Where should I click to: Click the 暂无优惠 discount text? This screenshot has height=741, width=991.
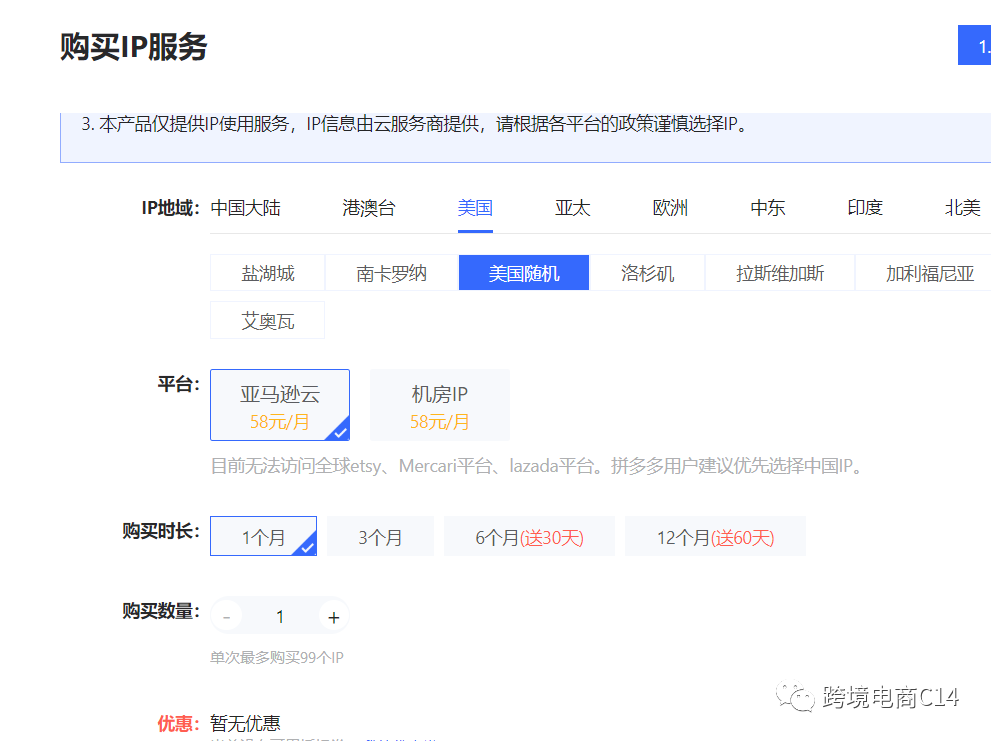click(x=245, y=723)
